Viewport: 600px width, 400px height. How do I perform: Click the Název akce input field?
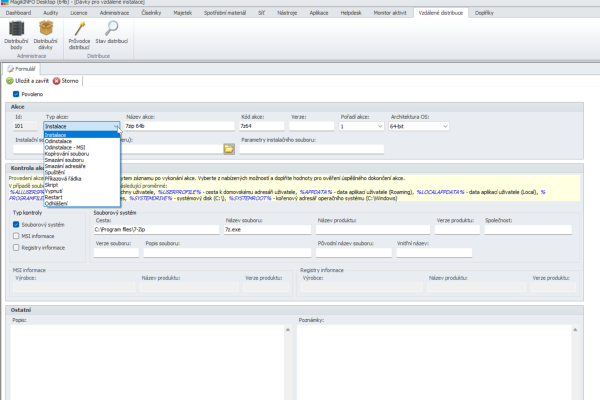pos(179,126)
